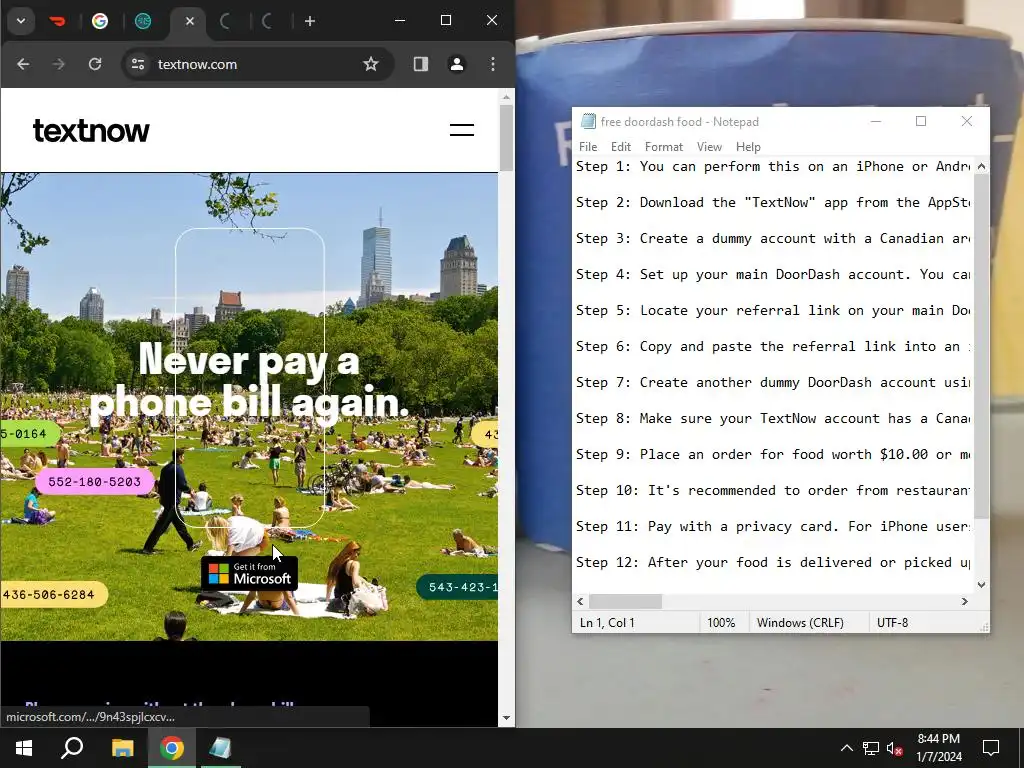1024x768 pixels.
Task: Click Windows (CRLF) status entry
Action: (x=800, y=623)
